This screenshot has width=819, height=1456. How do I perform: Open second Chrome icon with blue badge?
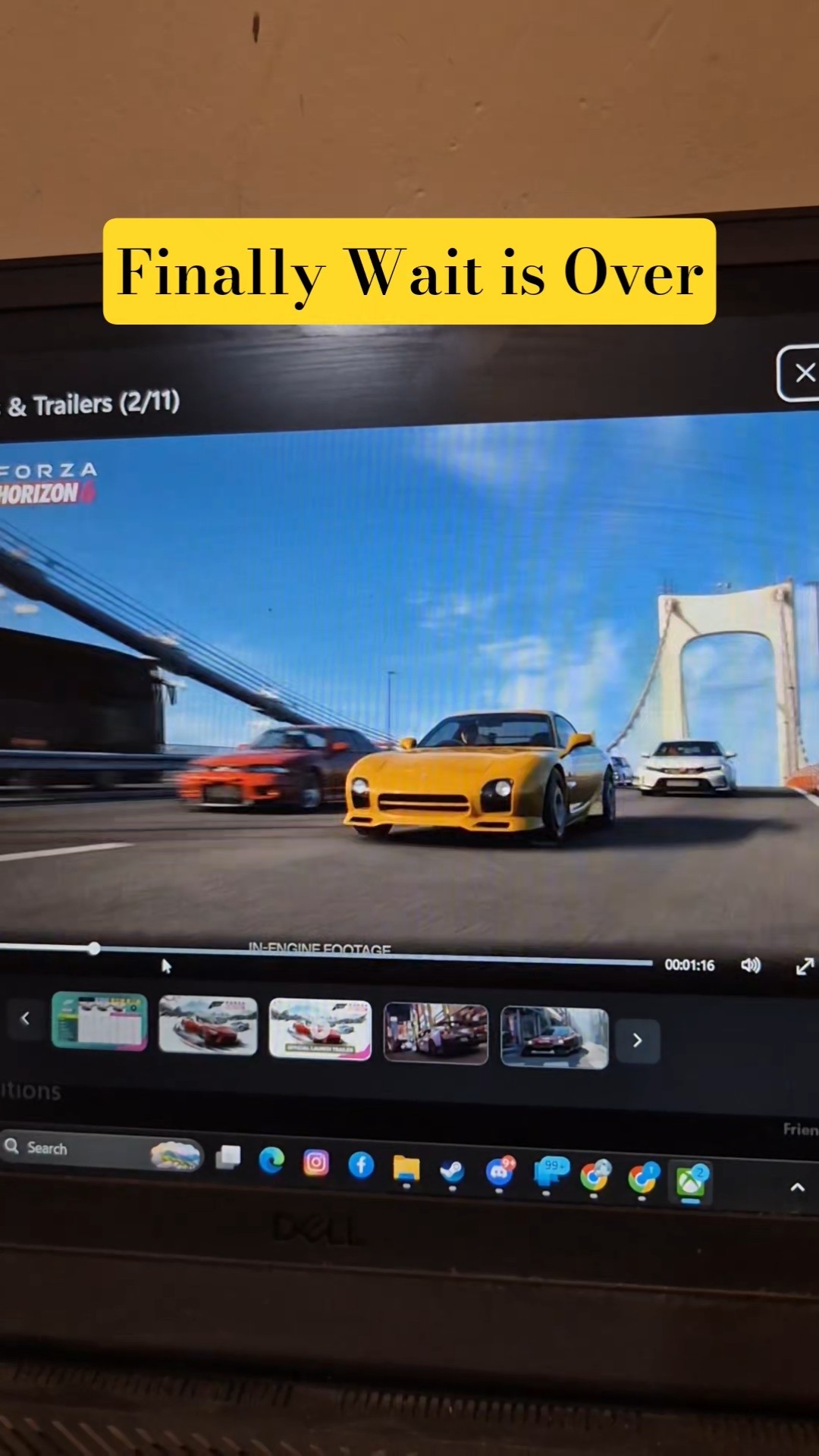(643, 1178)
